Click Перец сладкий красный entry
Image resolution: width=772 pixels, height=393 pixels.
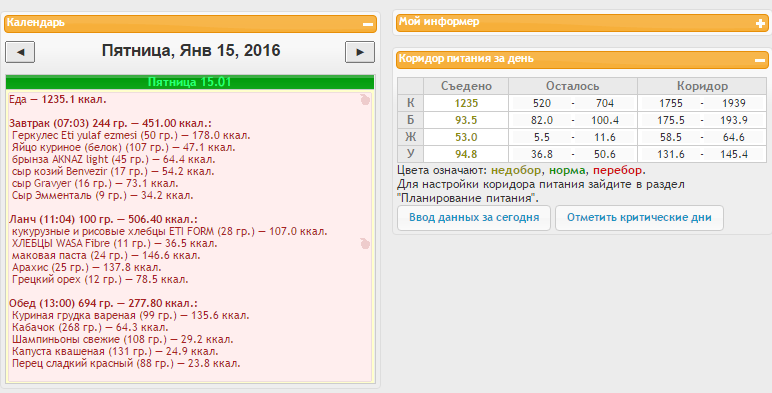click(126, 364)
